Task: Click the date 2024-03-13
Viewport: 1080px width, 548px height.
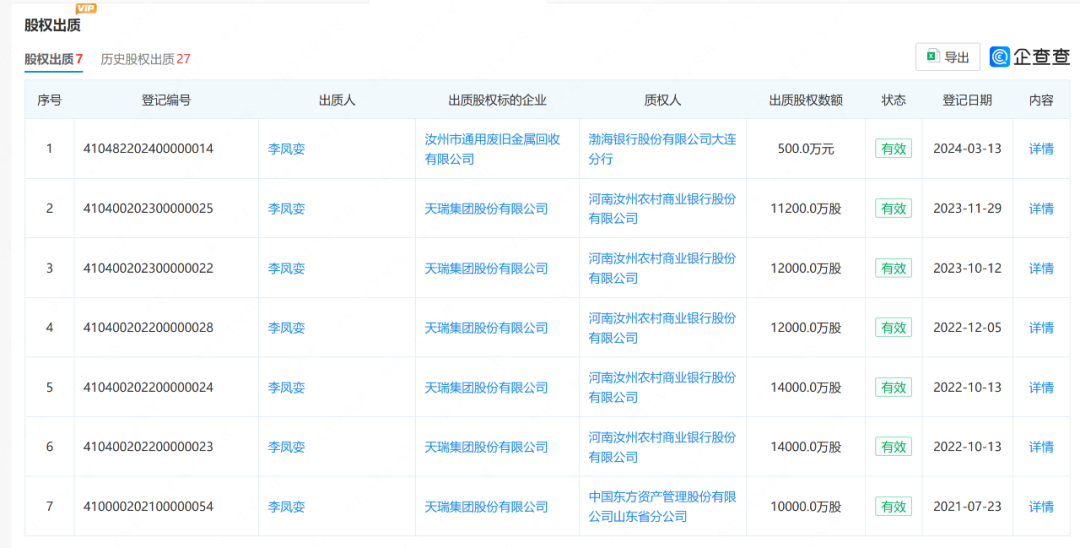Action: coord(967,149)
